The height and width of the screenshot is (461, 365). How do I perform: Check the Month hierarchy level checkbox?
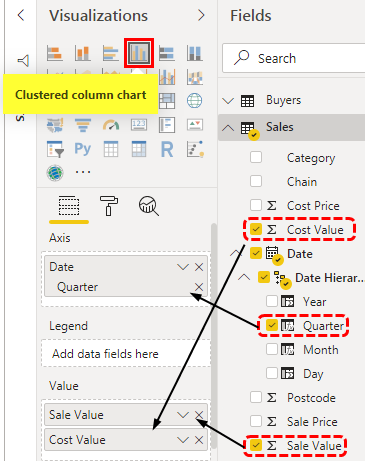pyautogui.click(x=272, y=349)
